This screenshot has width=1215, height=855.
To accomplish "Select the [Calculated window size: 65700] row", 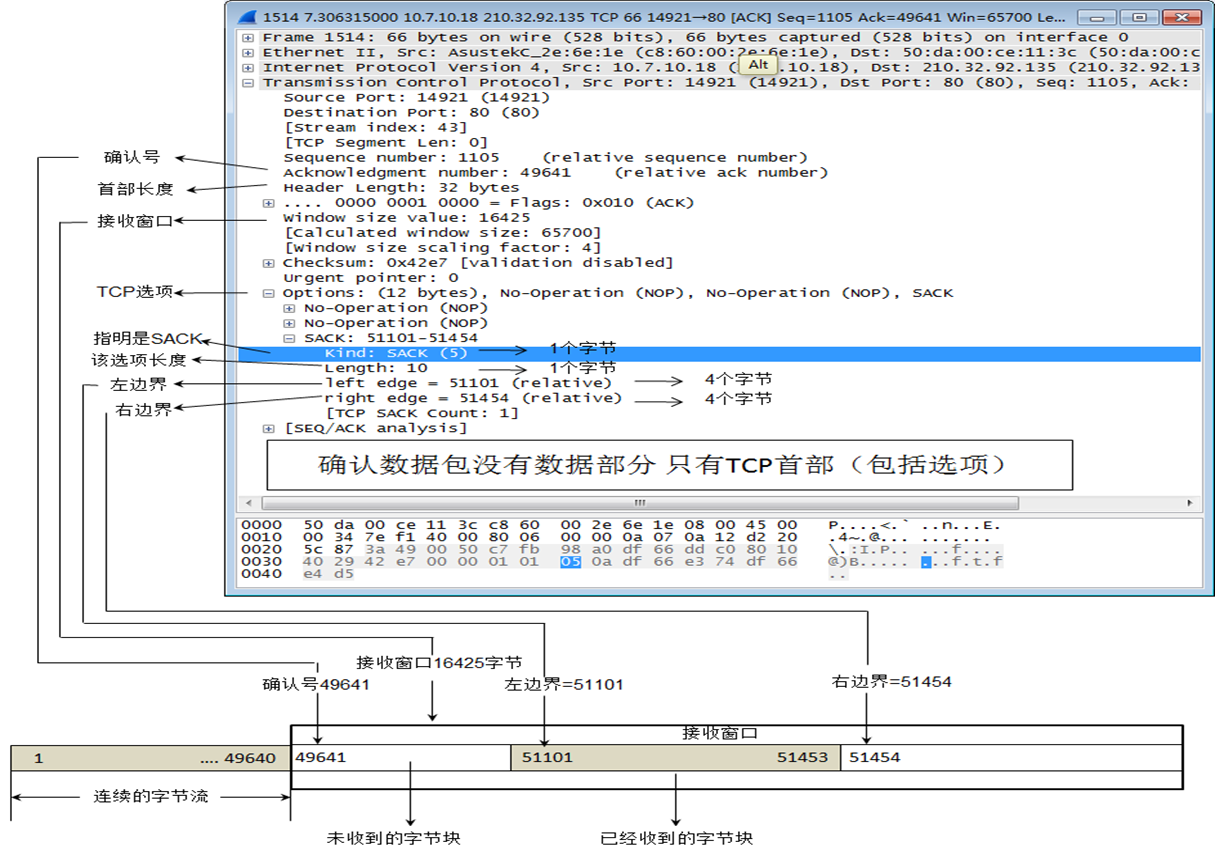I will pos(443,232).
